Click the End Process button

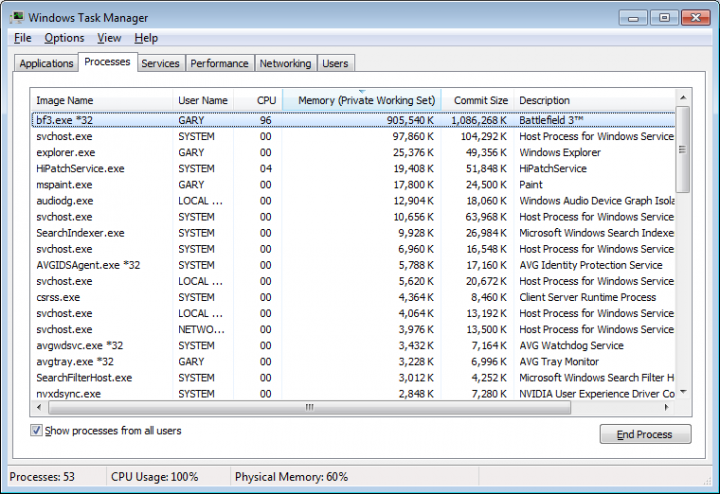[645, 434]
